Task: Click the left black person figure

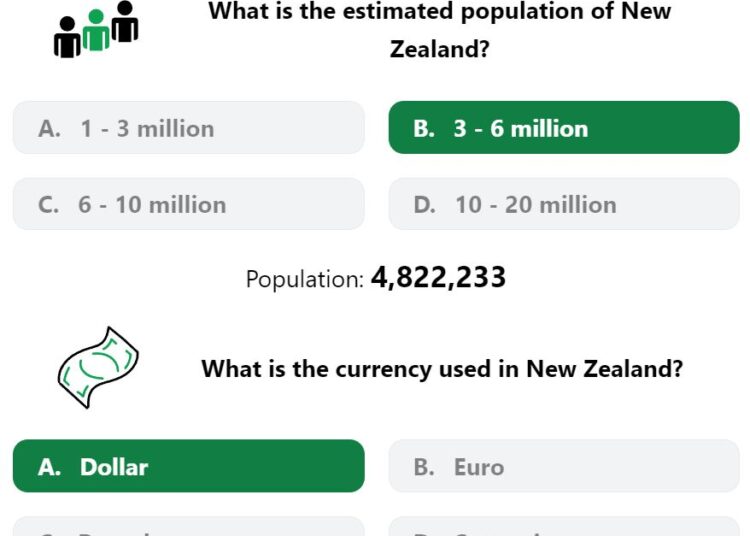Action: click(67, 37)
